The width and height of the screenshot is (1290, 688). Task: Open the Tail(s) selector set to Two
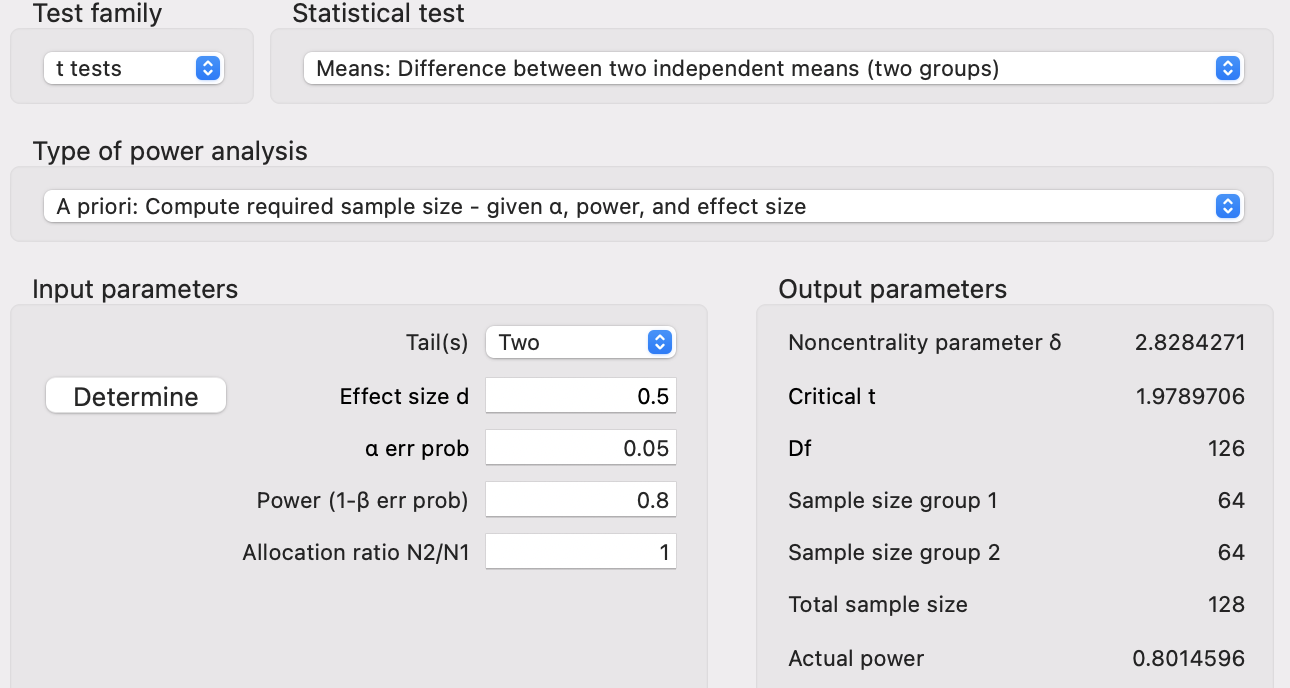pos(580,342)
